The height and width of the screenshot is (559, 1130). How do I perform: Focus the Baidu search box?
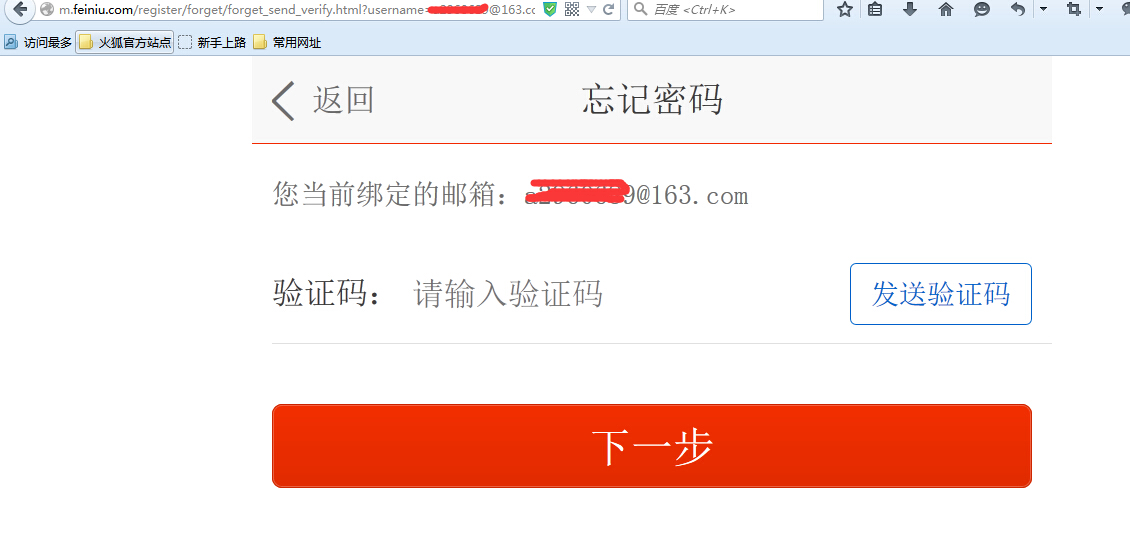click(x=726, y=9)
